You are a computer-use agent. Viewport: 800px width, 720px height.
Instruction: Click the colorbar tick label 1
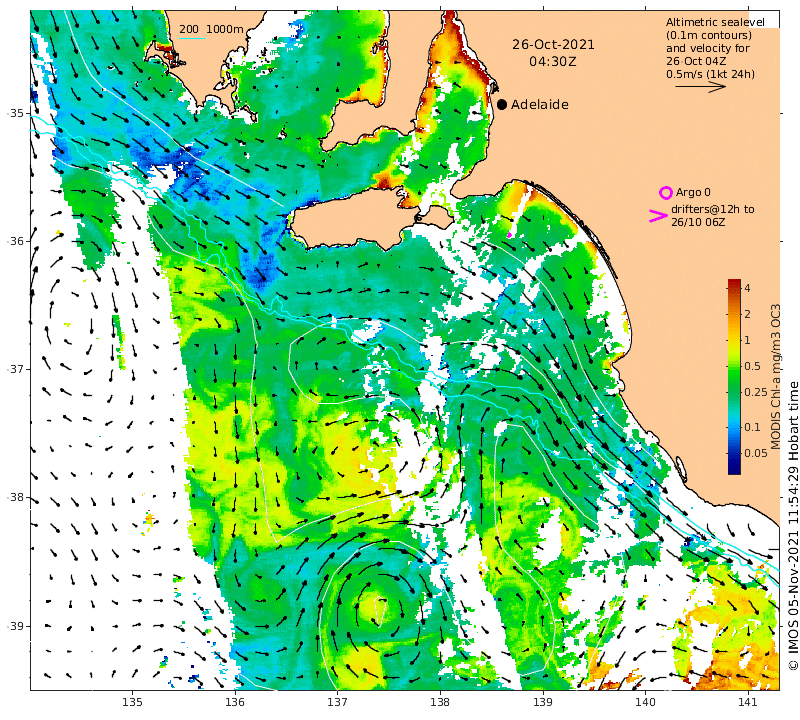pyautogui.click(x=747, y=340)
